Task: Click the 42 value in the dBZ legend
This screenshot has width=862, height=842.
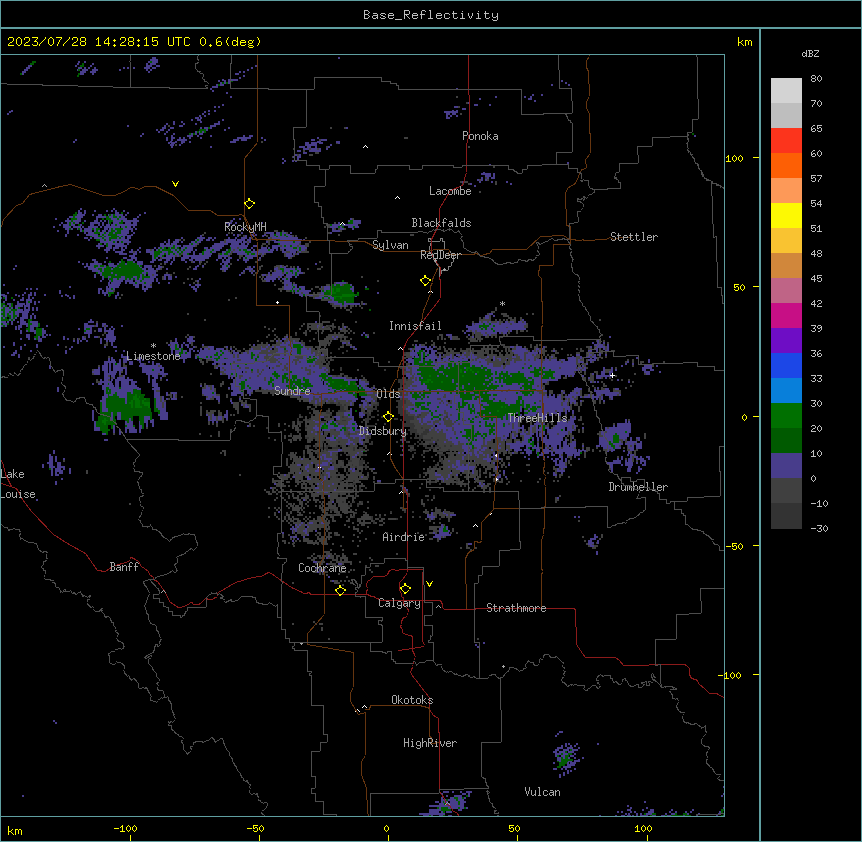Action: tap(816, 303)
